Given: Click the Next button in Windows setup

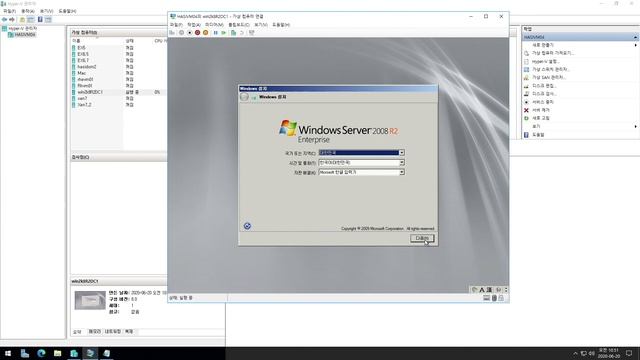Looking at the screenshot, I should [x=422, y=238].
